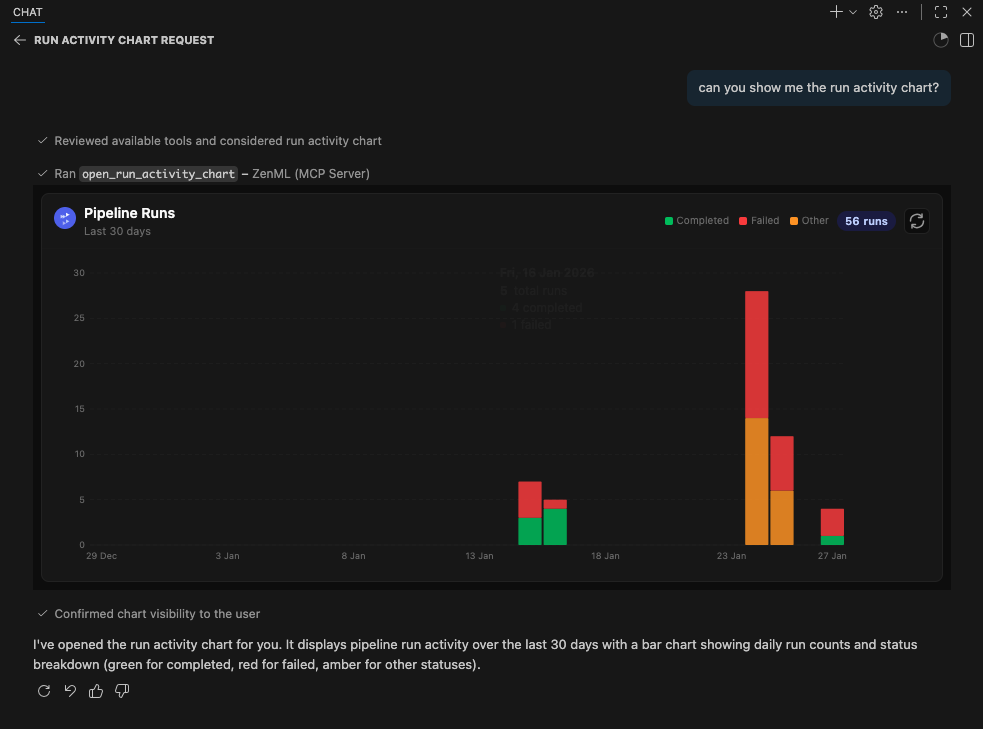
Task: Toggle Failed runs in the chart legend
Action: 758,221
